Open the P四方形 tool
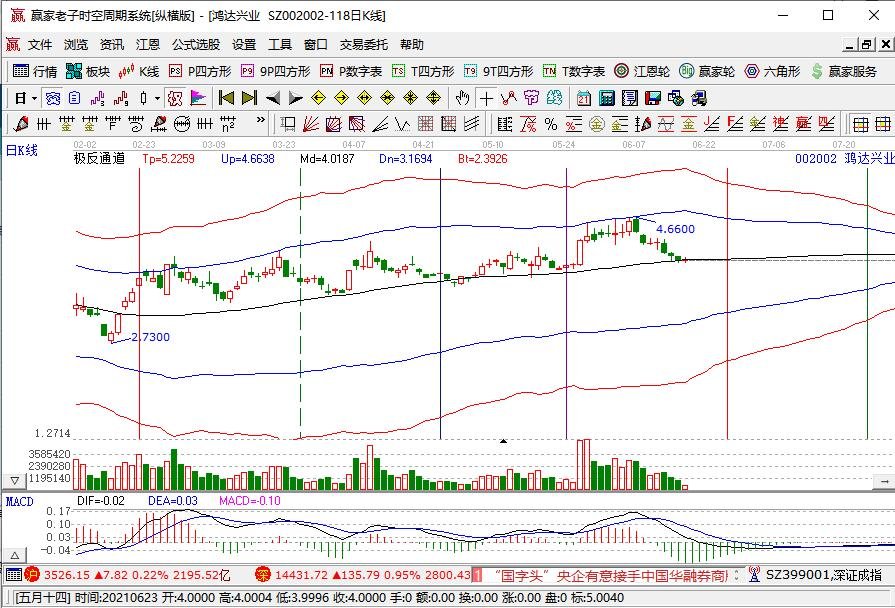Screen dimensions: 895x608 [x=200, y=71]
